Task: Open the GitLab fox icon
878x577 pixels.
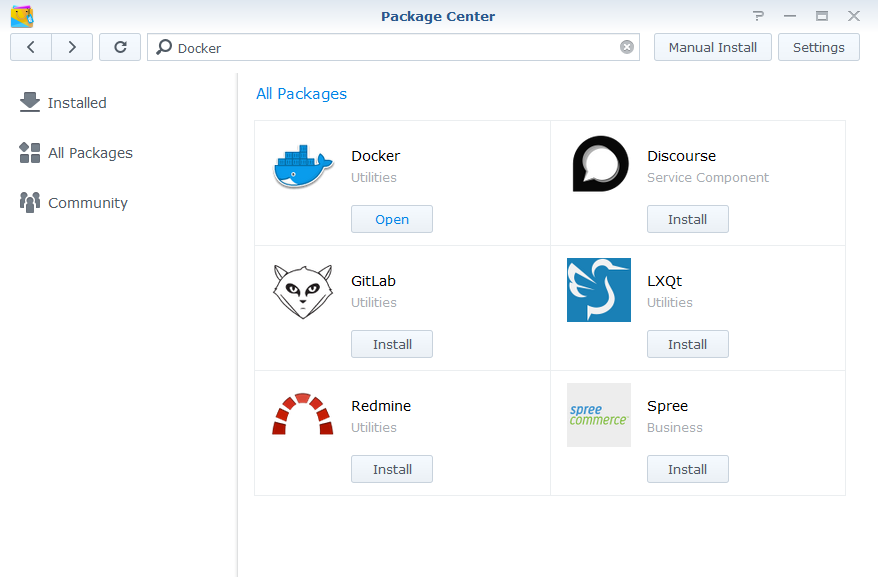Action: coord(303,292)
